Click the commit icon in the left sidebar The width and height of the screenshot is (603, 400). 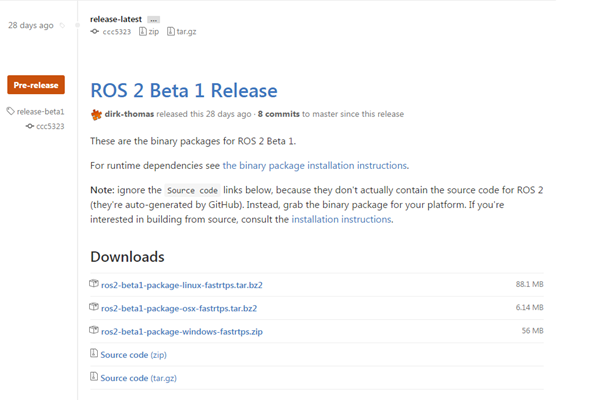click(30, 126)
